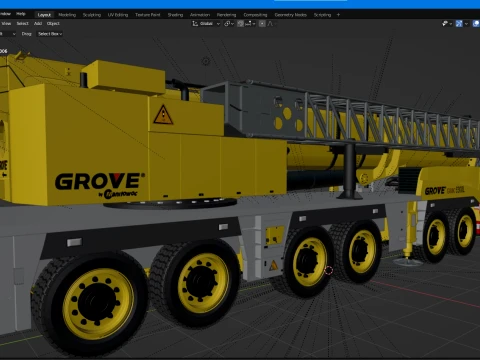480x360 pixels.
Task: Open the snapping options dropdown
Action: pos(250,24)
